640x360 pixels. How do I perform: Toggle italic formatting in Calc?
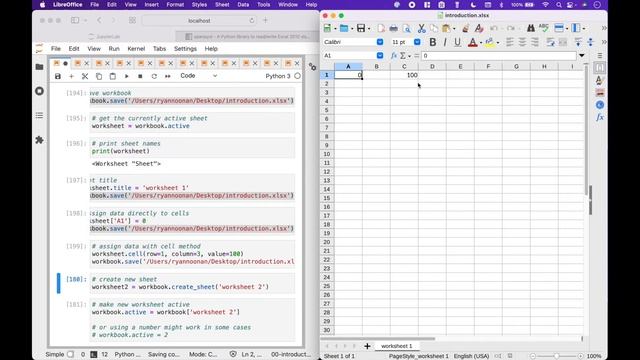coord(445,42)
